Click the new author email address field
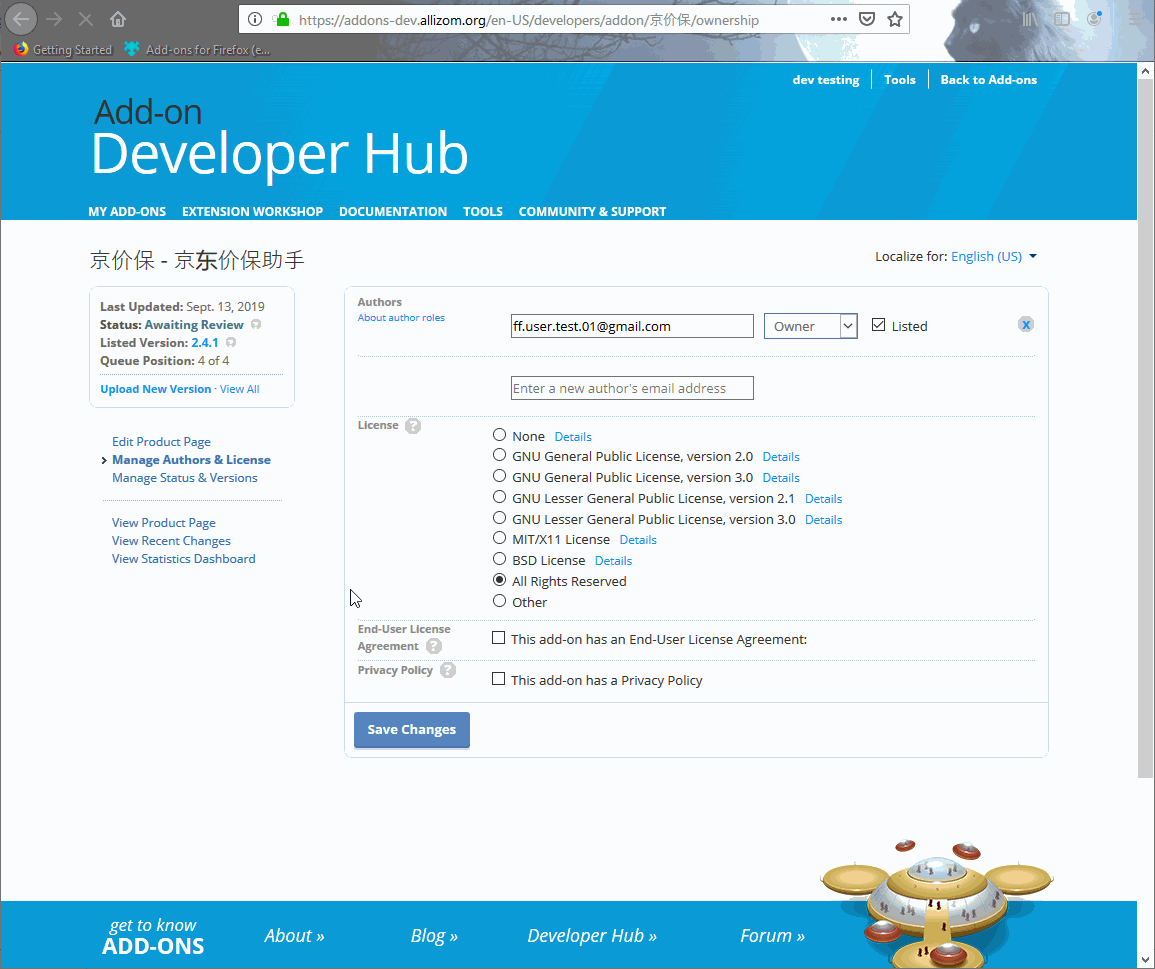 631,387
